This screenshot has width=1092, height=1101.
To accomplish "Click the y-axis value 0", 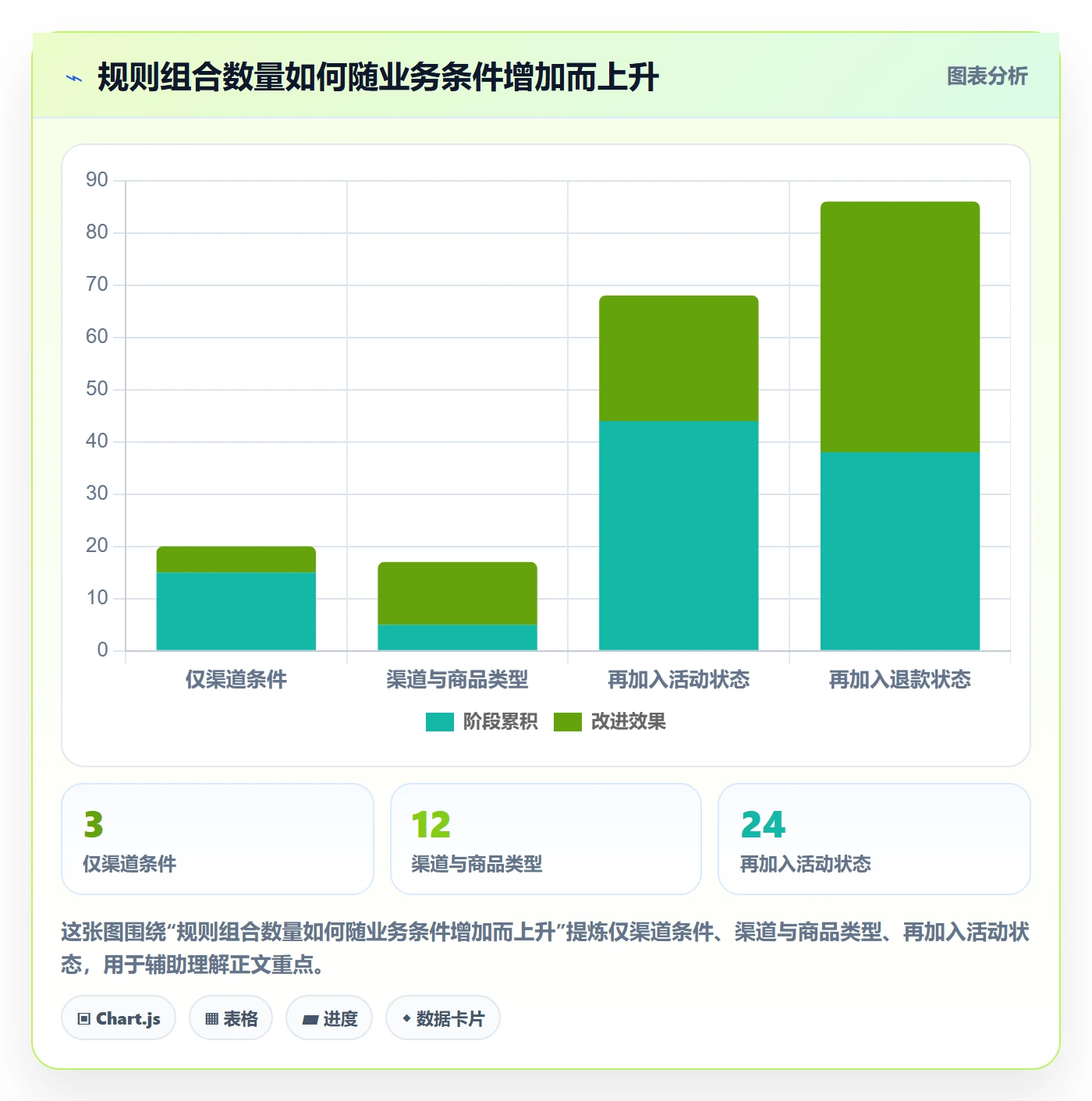I will point(102,650).
